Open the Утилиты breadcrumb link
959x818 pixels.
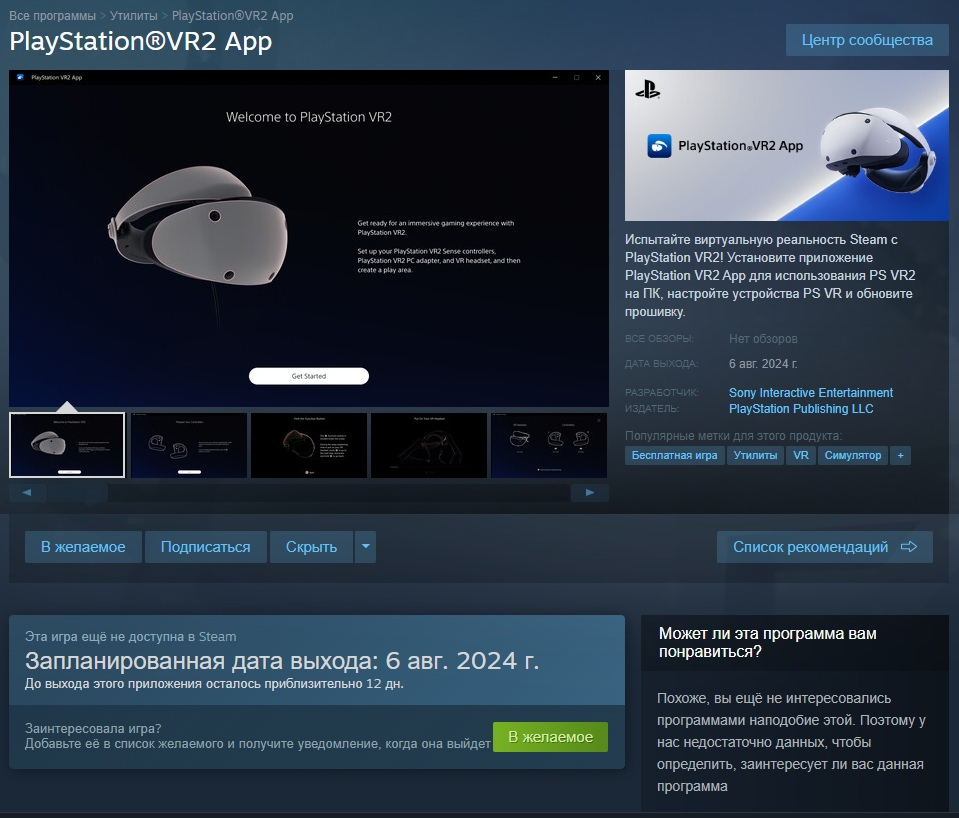point(133,16)
